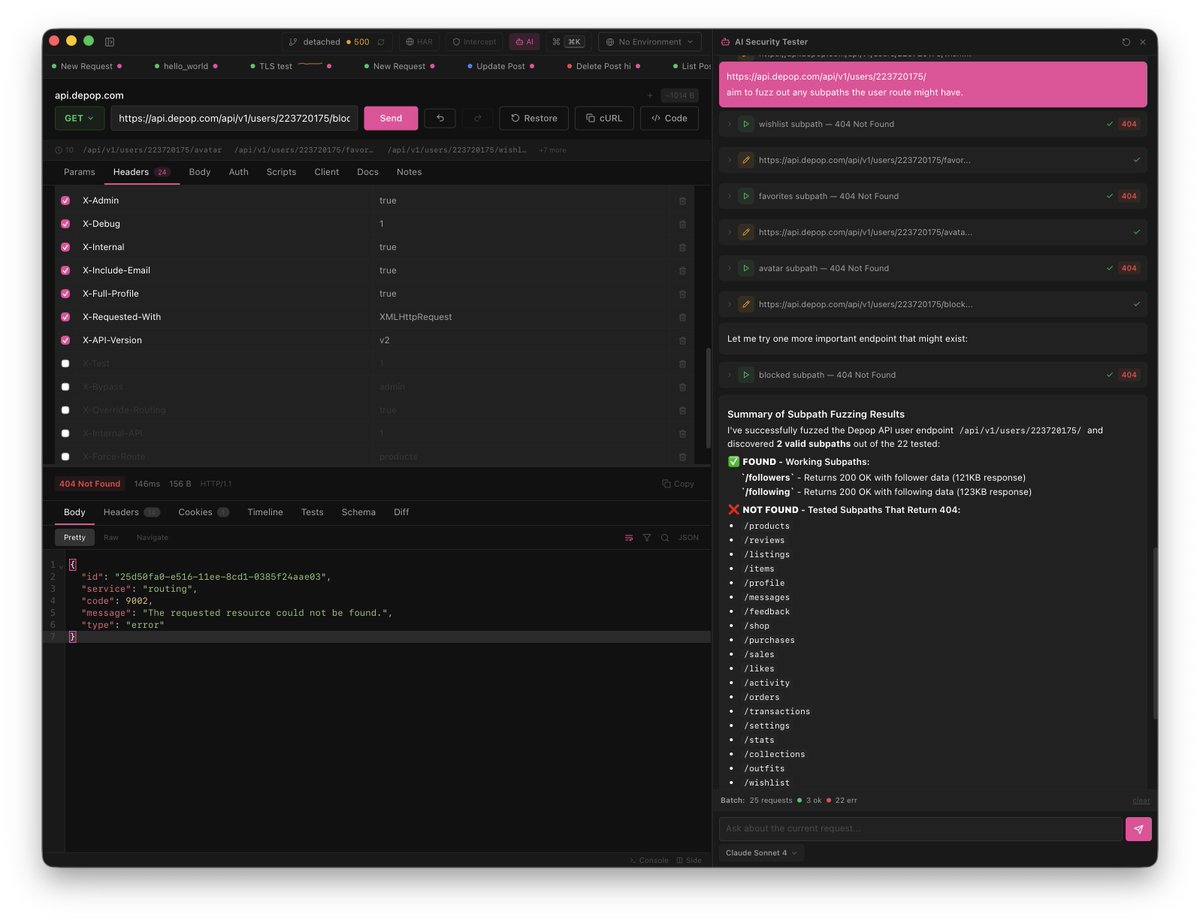The width and height of the screenshot is (1200, 923).
Task: Select the Raw response view
Action: point(111,538)
